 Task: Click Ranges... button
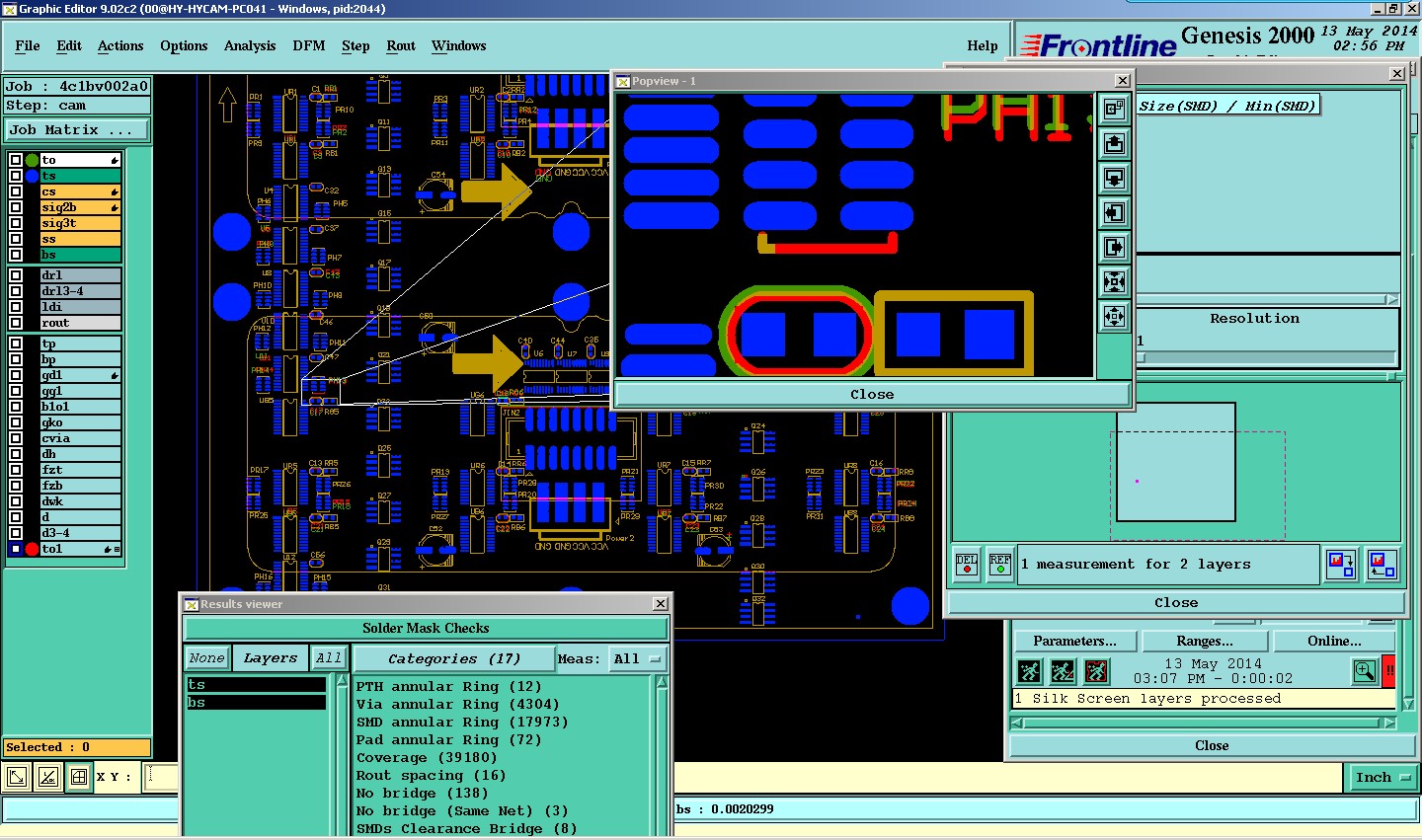(x=1205, y=641)
